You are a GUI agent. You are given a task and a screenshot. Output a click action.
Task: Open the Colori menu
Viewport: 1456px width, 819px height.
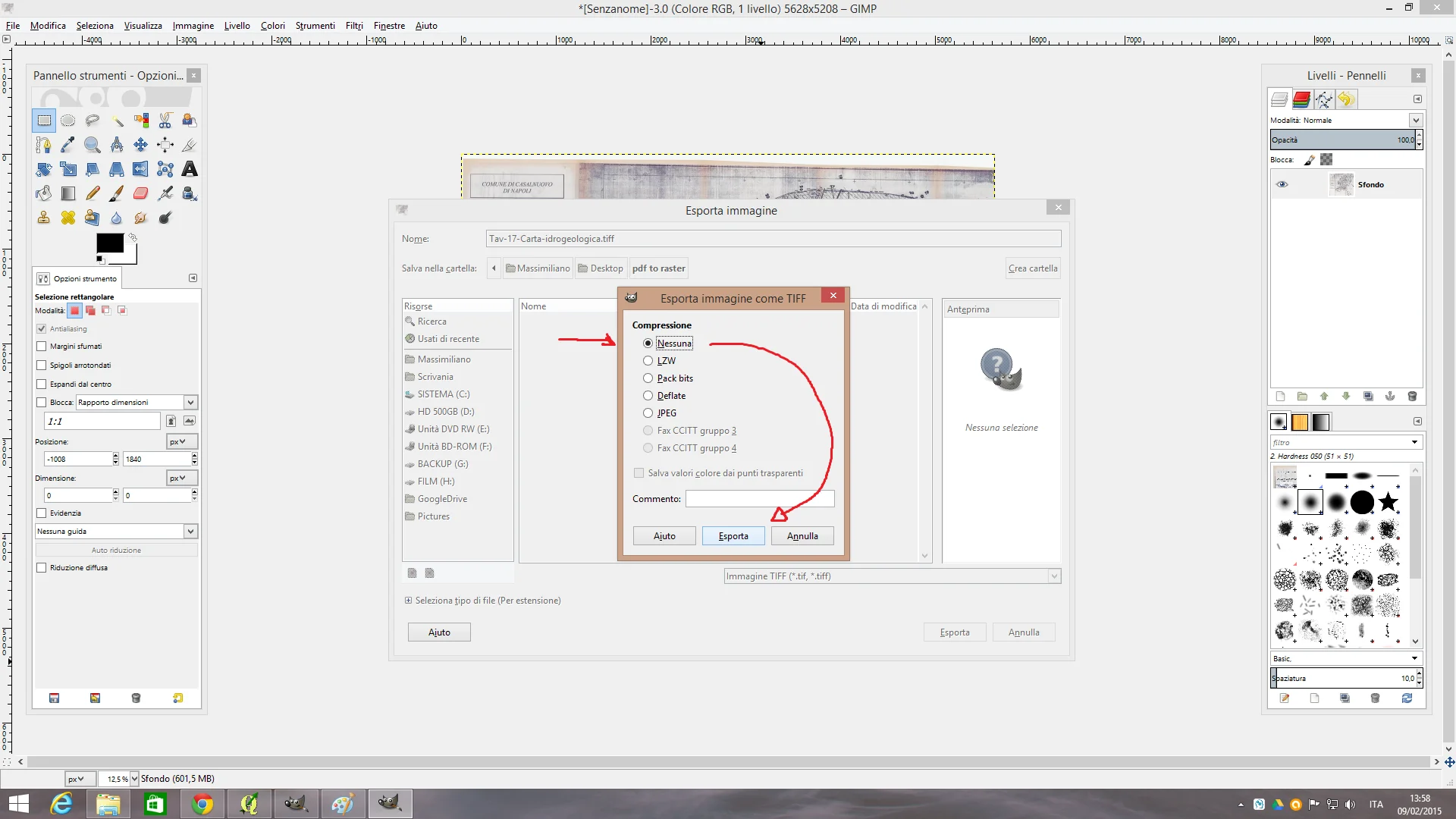273,26
